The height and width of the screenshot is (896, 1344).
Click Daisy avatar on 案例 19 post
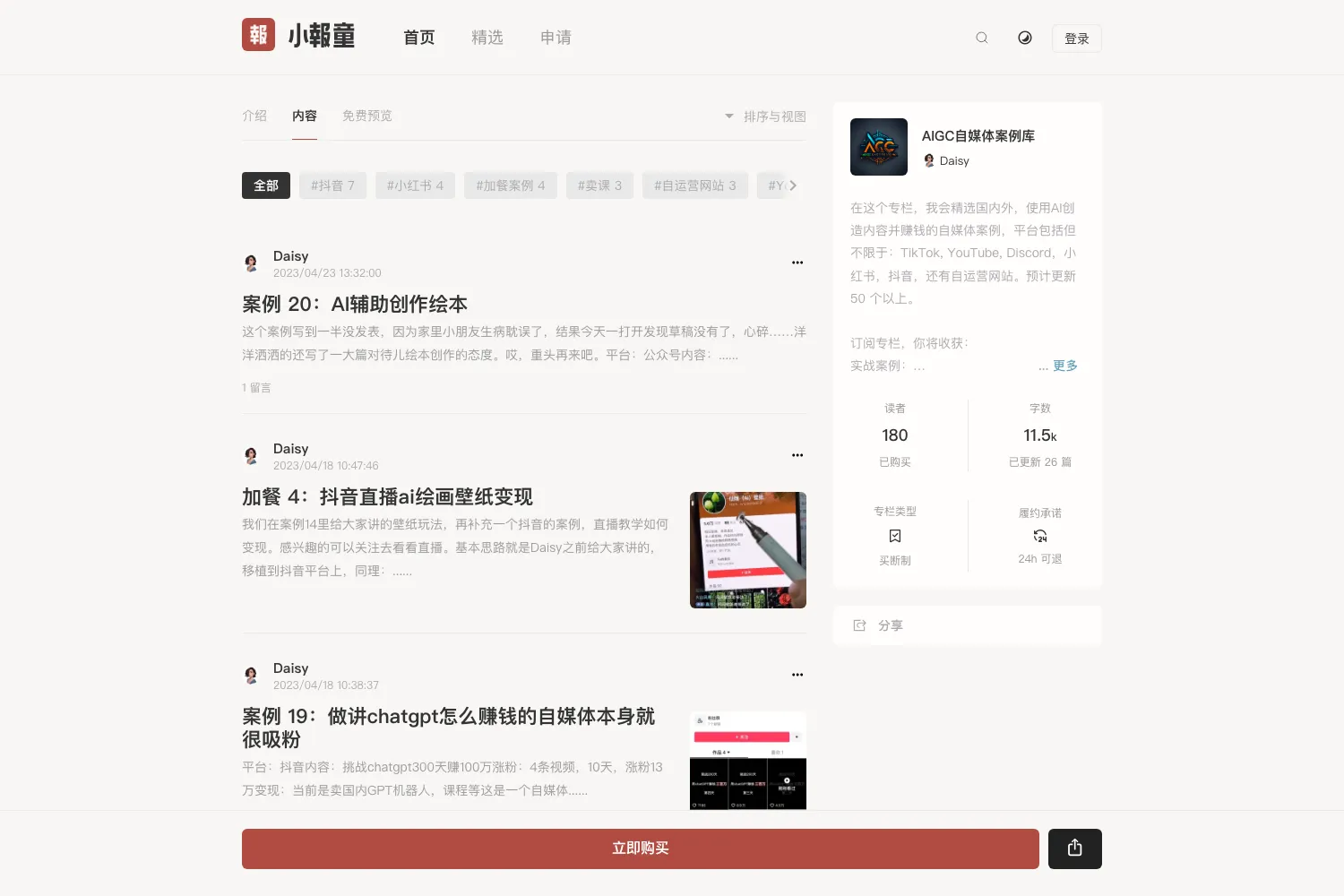coord(252,676)
